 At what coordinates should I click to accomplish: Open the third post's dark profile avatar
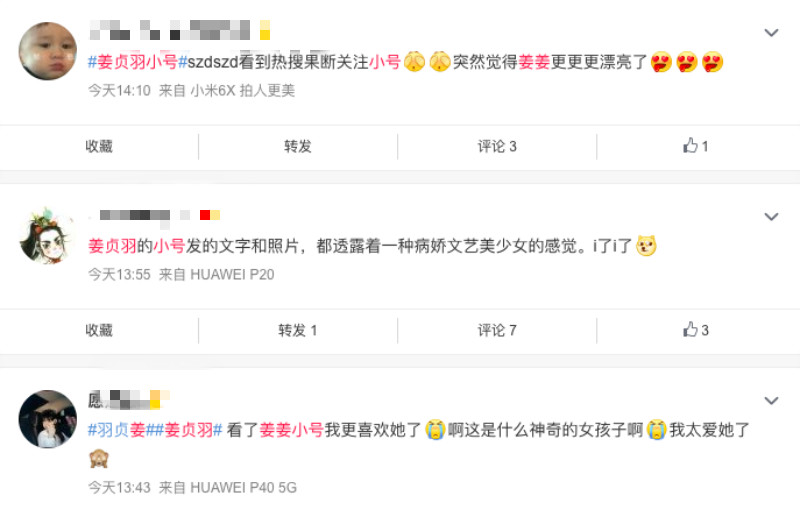pos(48,419)
